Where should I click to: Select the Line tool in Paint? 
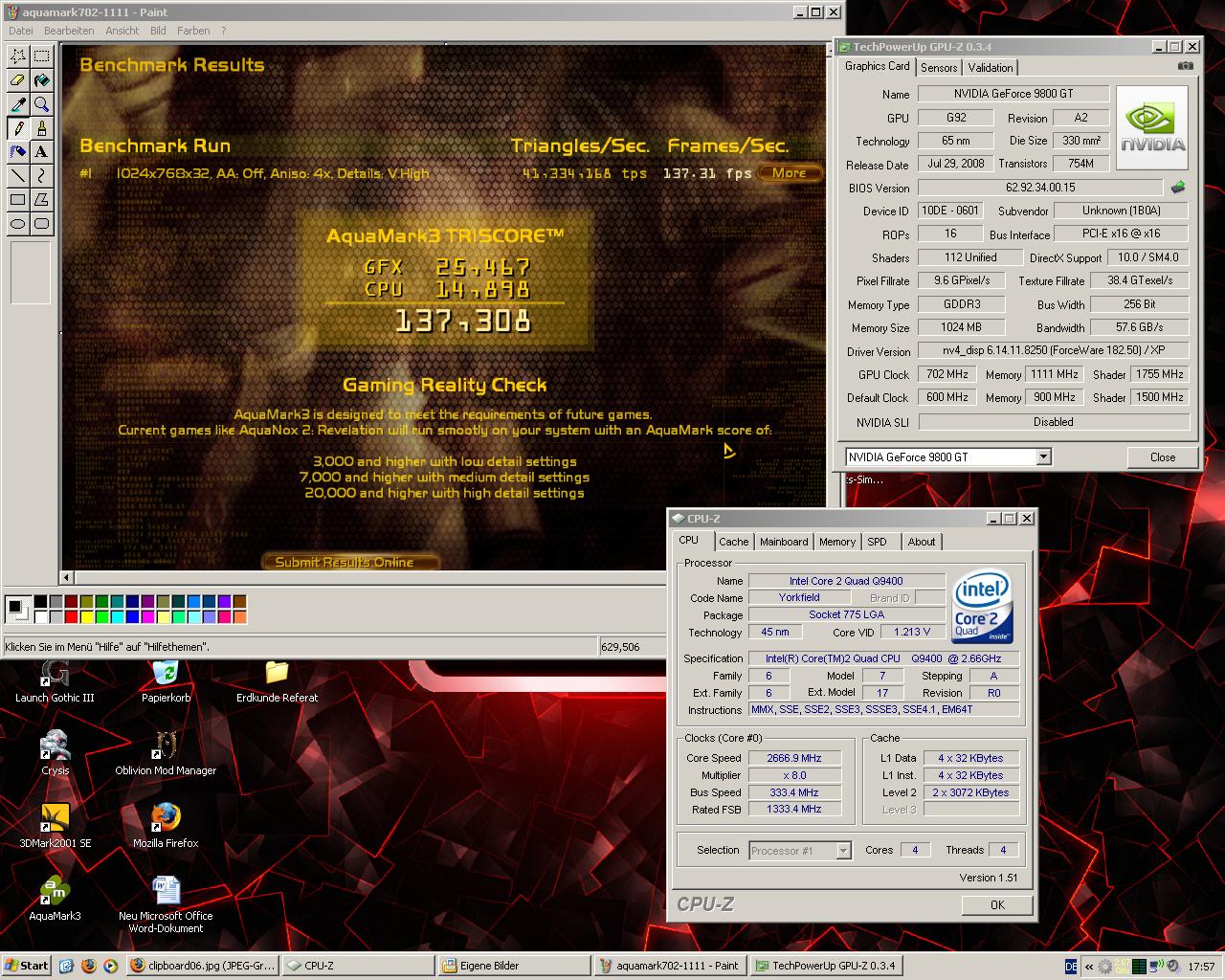[17, 176]
